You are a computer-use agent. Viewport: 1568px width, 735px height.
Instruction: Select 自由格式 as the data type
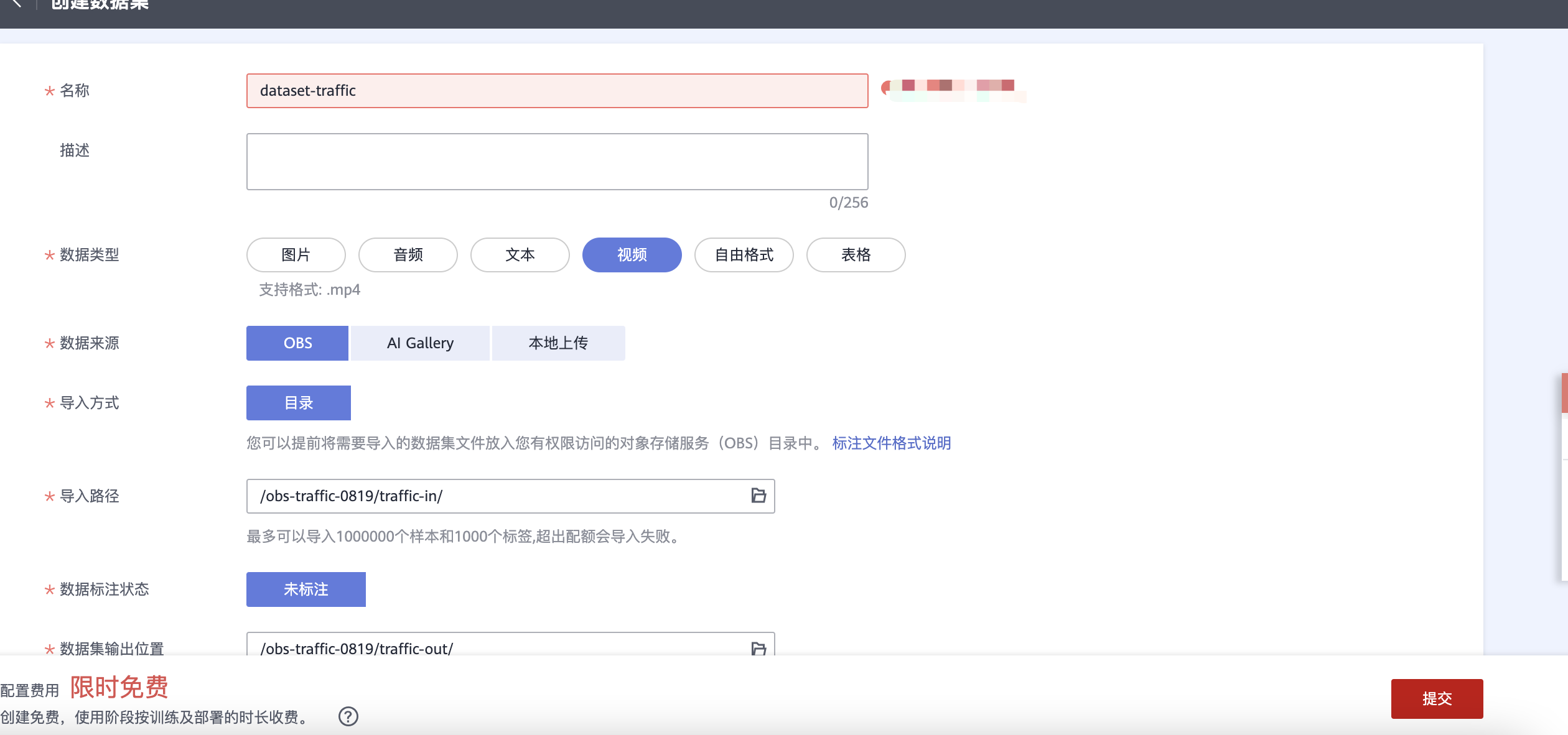point(744,254)
